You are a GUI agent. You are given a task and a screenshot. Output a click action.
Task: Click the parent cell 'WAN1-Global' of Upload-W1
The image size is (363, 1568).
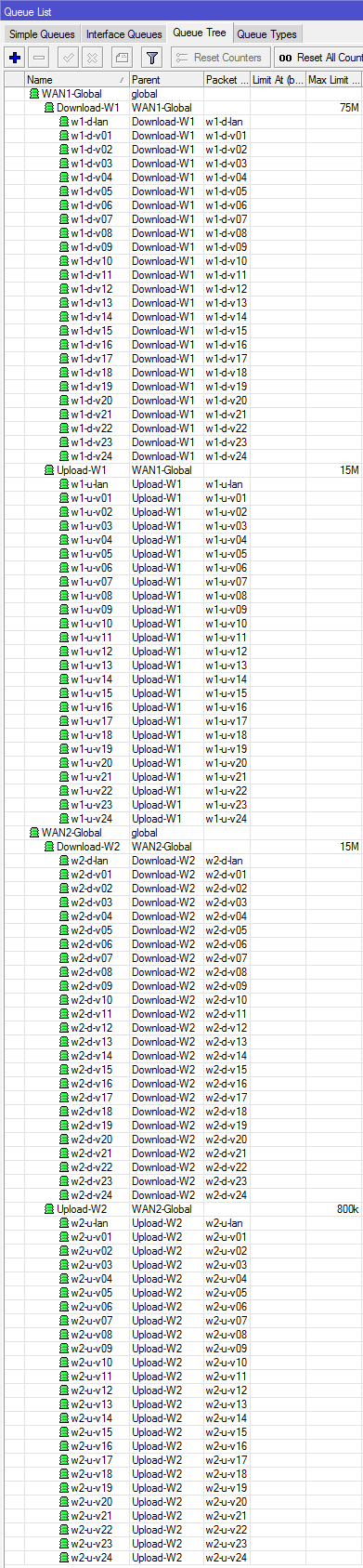[x=162, y=470]
